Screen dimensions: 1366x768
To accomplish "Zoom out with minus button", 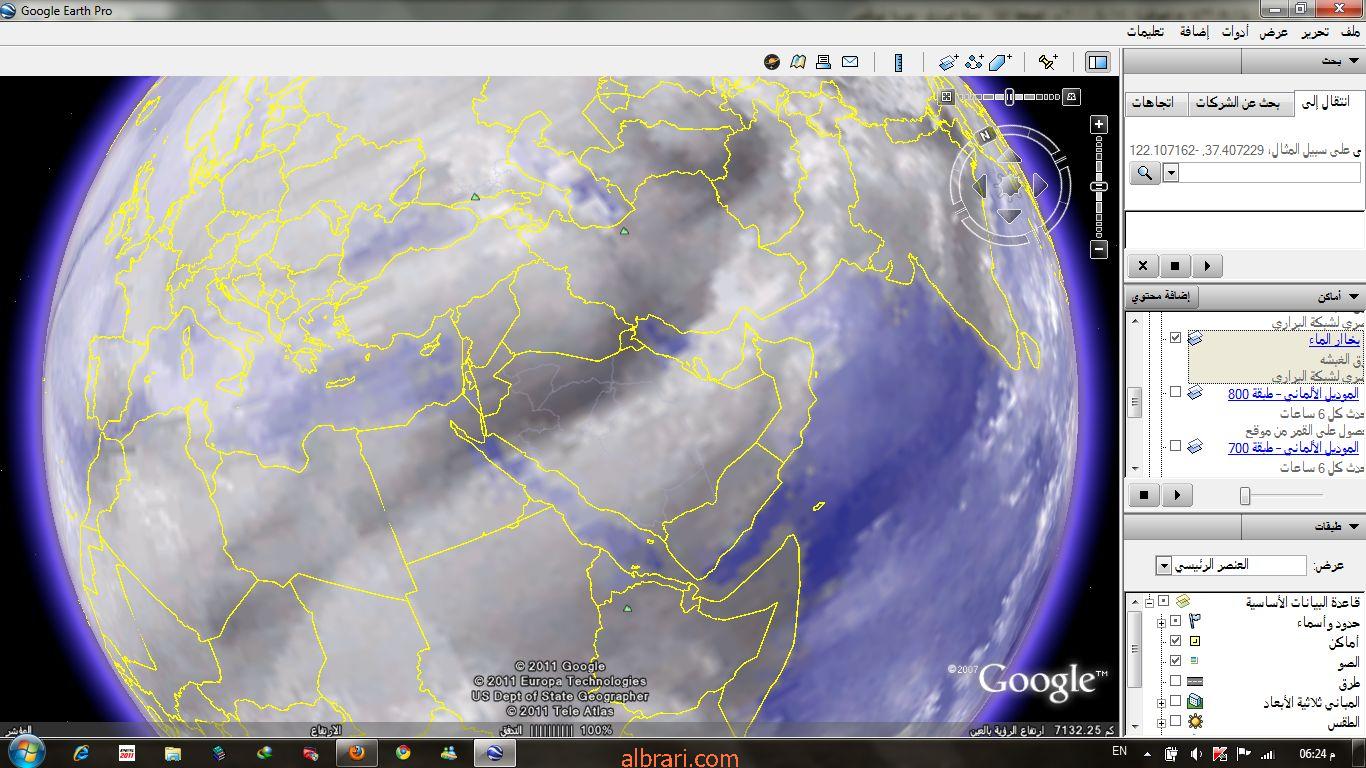I will tap(1099, 249).
